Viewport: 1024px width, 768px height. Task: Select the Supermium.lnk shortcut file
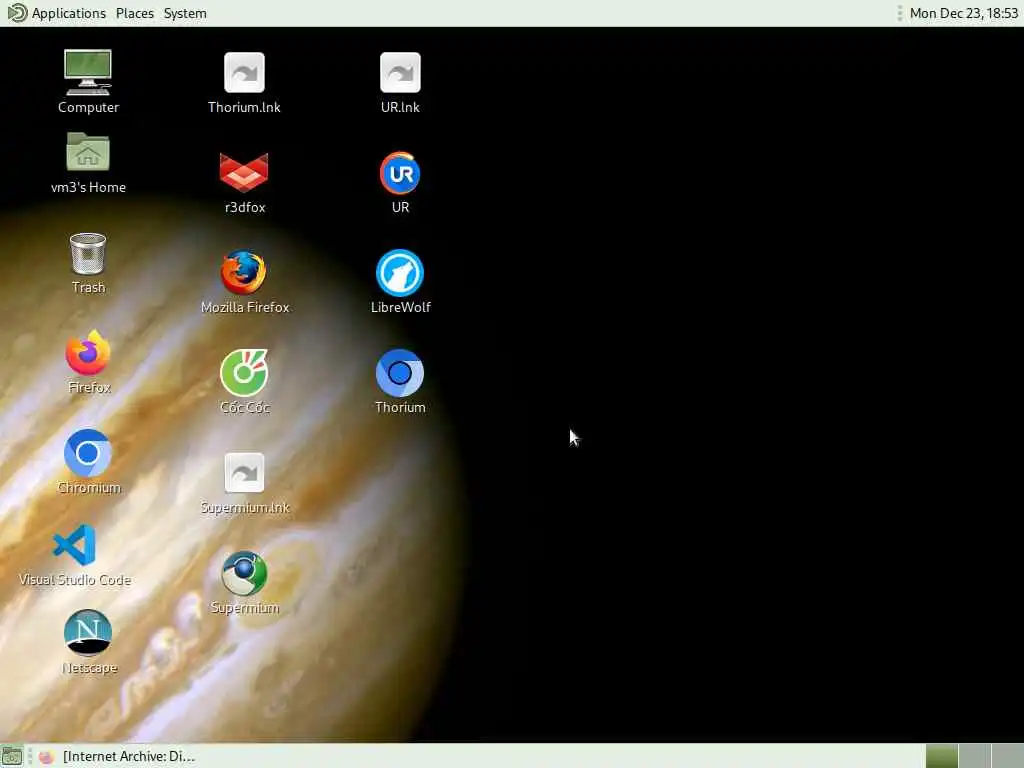(244, 473)
